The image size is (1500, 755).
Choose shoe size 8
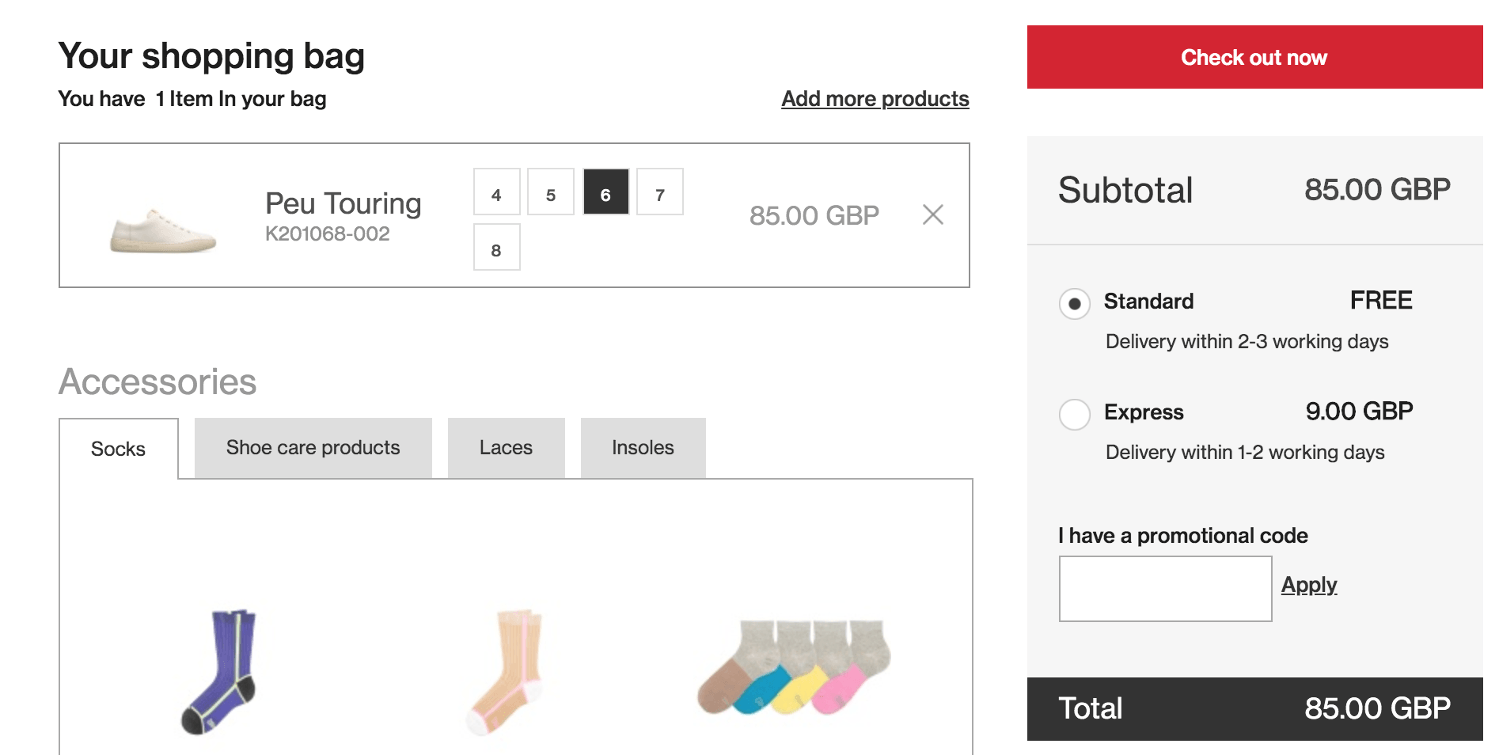pos(497,247)
